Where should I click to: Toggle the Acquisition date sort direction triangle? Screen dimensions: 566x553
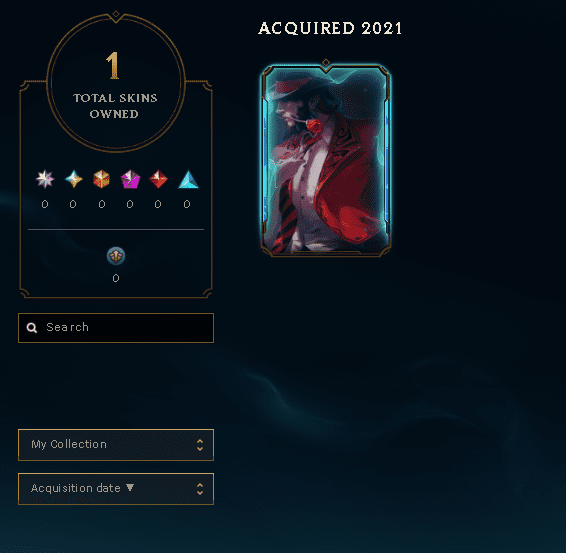click(x=130, y=488)
